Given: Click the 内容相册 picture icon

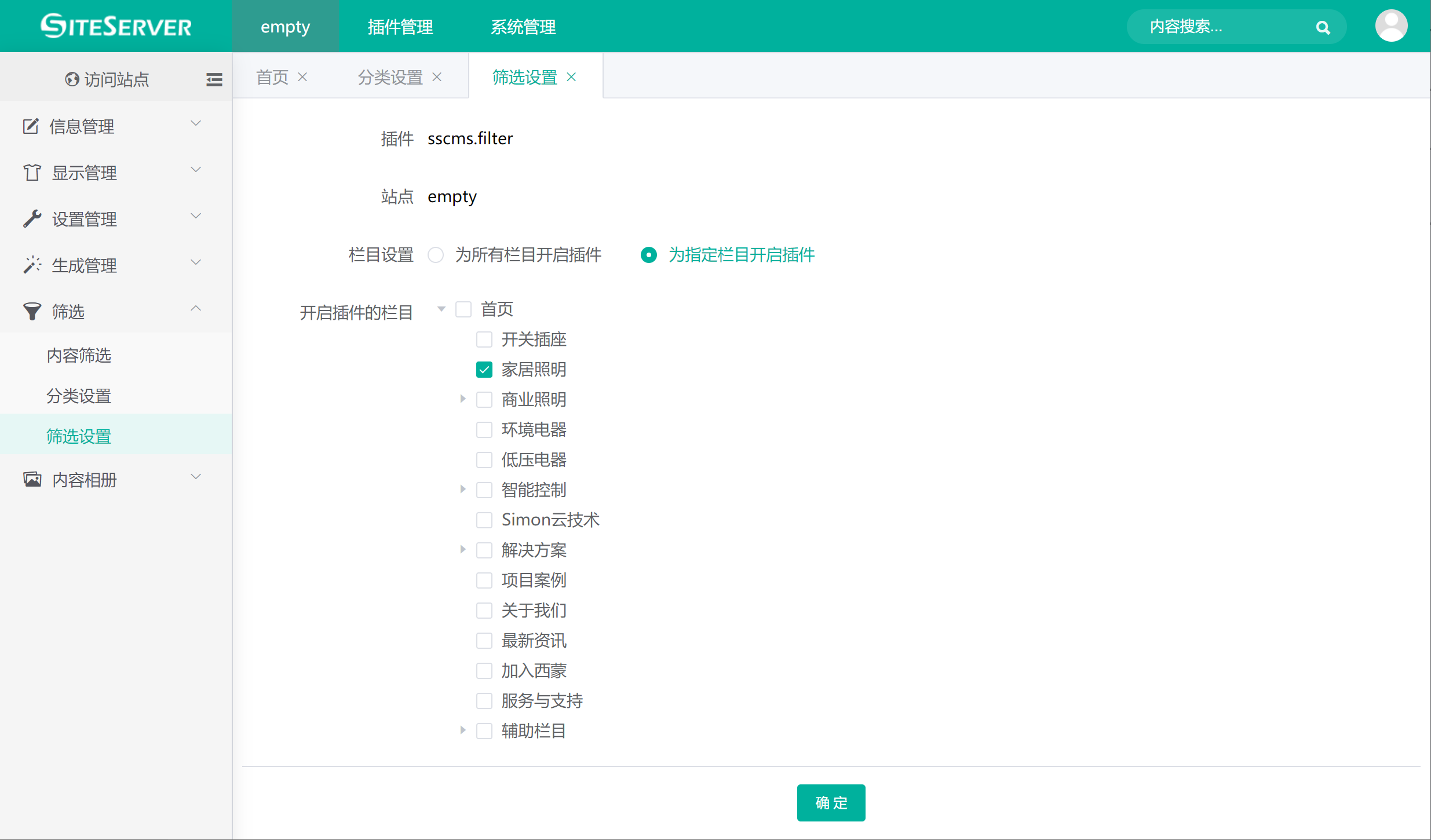Looking at the screenshot, I should click(32, 479).
